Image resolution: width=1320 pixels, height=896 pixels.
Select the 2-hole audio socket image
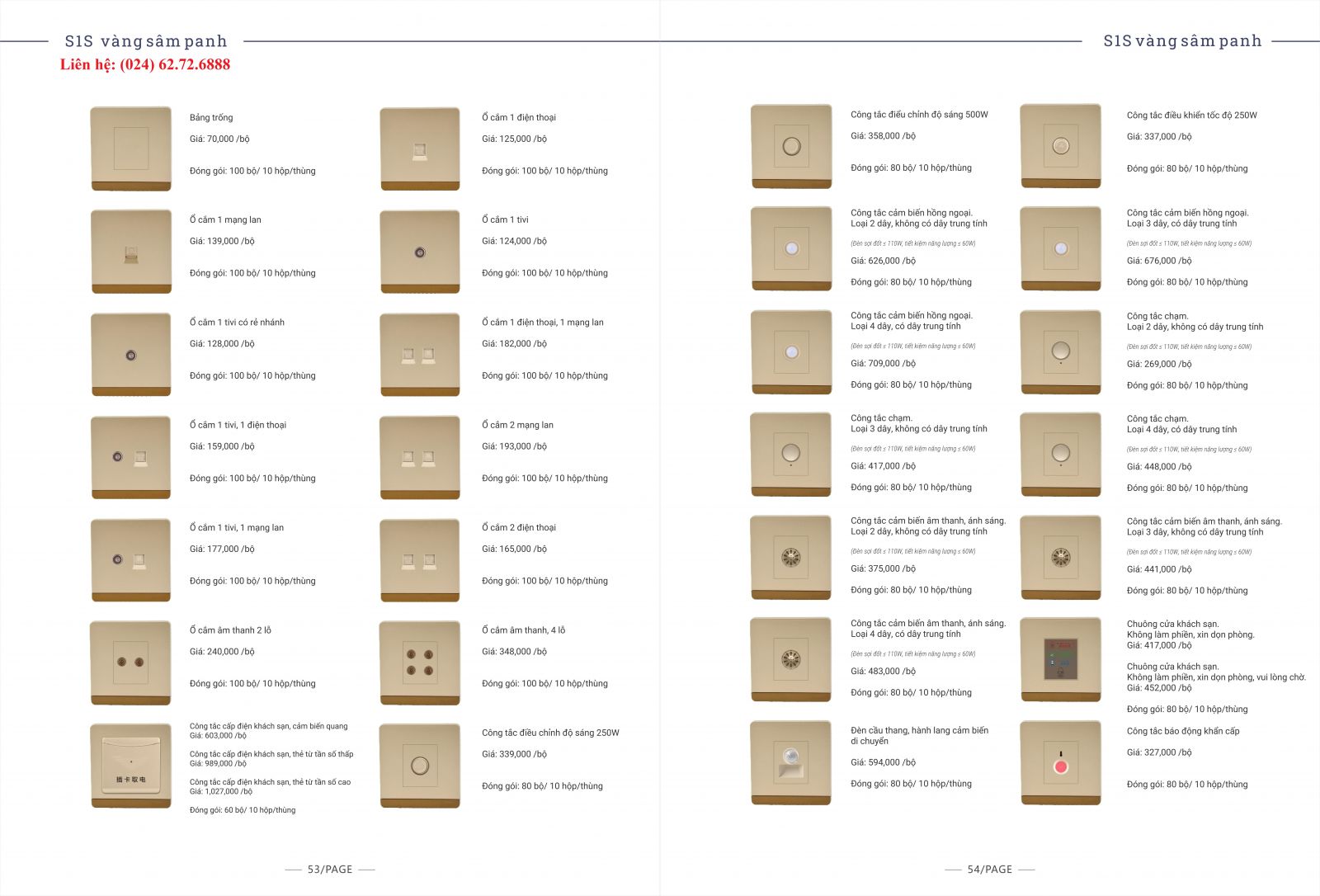pyautogui.click(x=131, y=663)
